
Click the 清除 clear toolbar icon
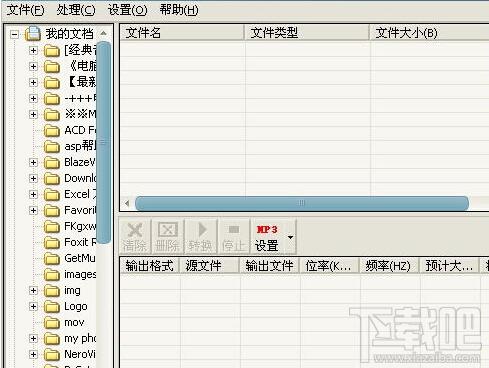click(x=135, y=237)
